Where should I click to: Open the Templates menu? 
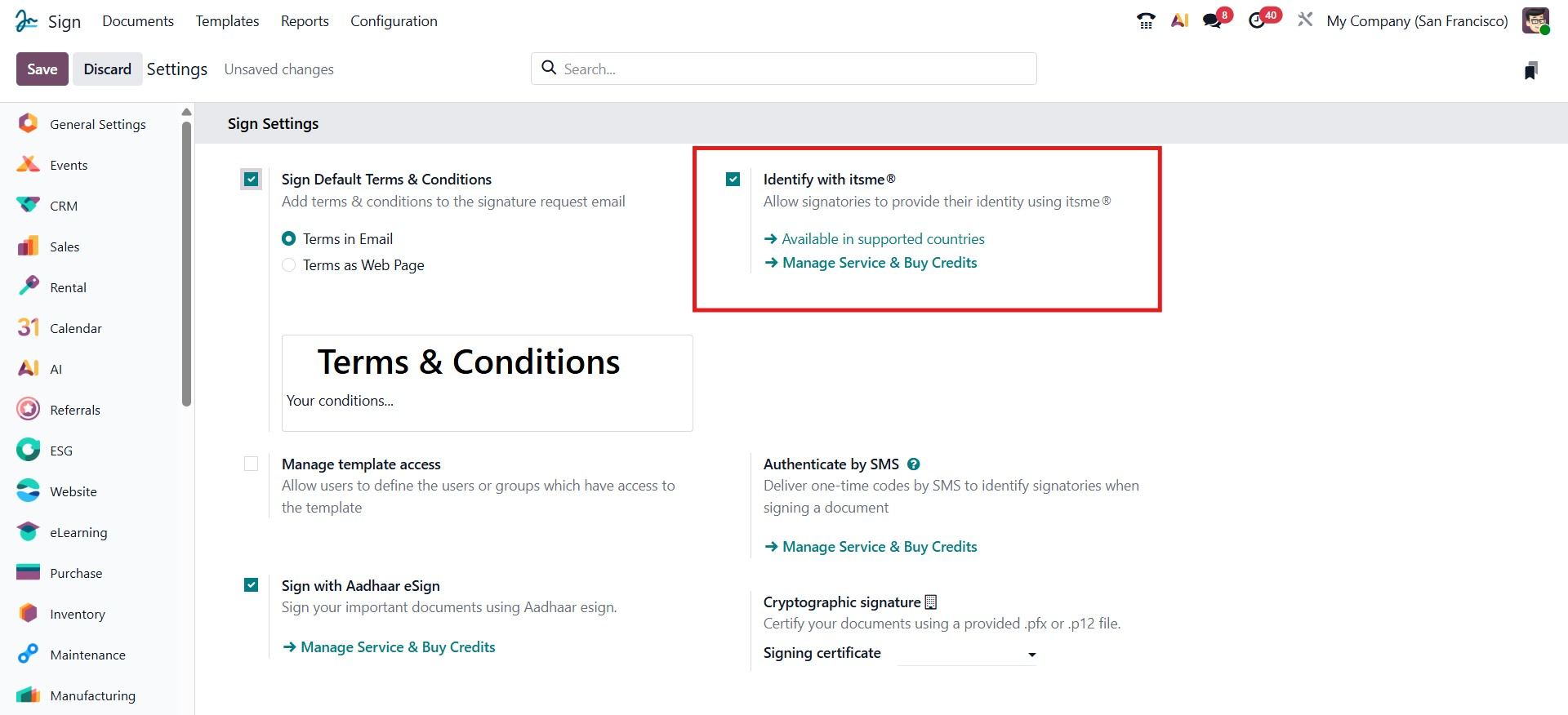(x=227, y=21)
